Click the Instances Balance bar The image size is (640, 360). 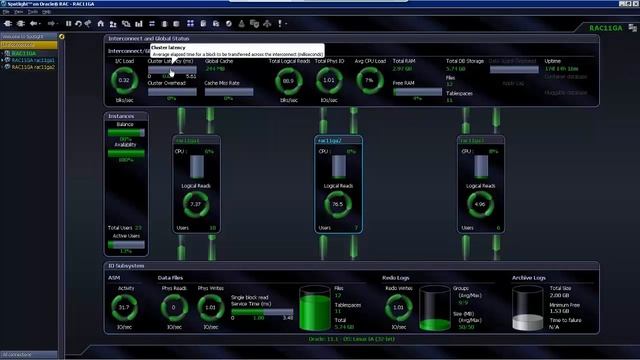pos(126,133)
